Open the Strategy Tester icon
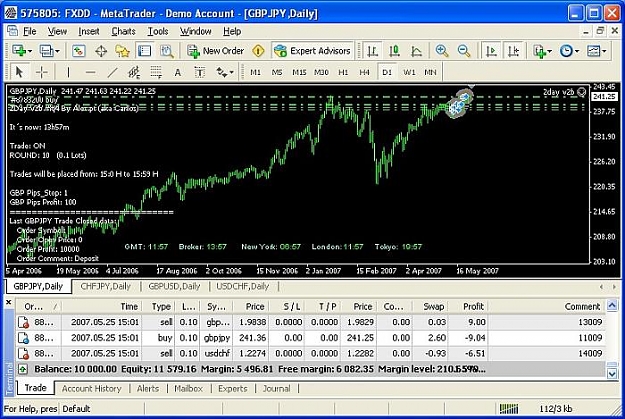This screenshot has height=419, width=625. tap(167, 51)
